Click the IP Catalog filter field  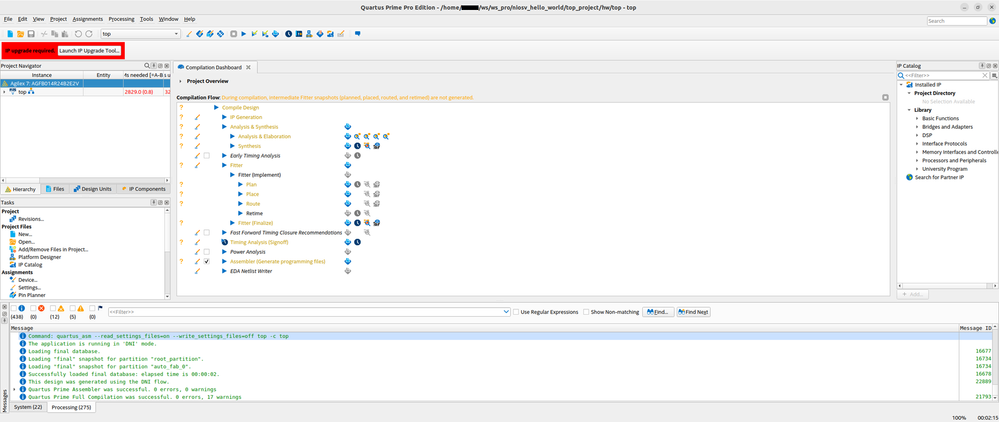click(x=944, y=75)
